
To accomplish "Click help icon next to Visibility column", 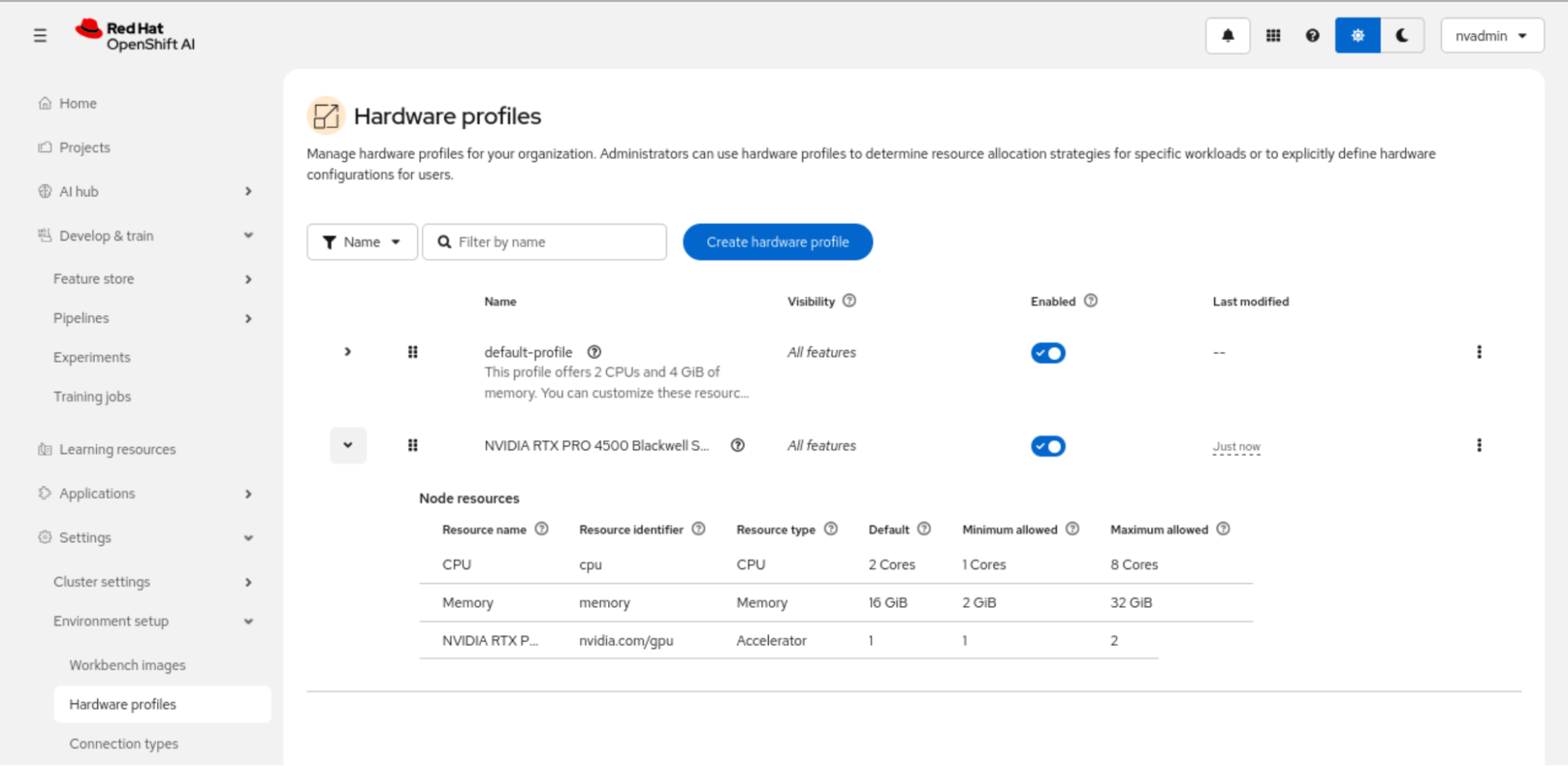I will point(849,301).
